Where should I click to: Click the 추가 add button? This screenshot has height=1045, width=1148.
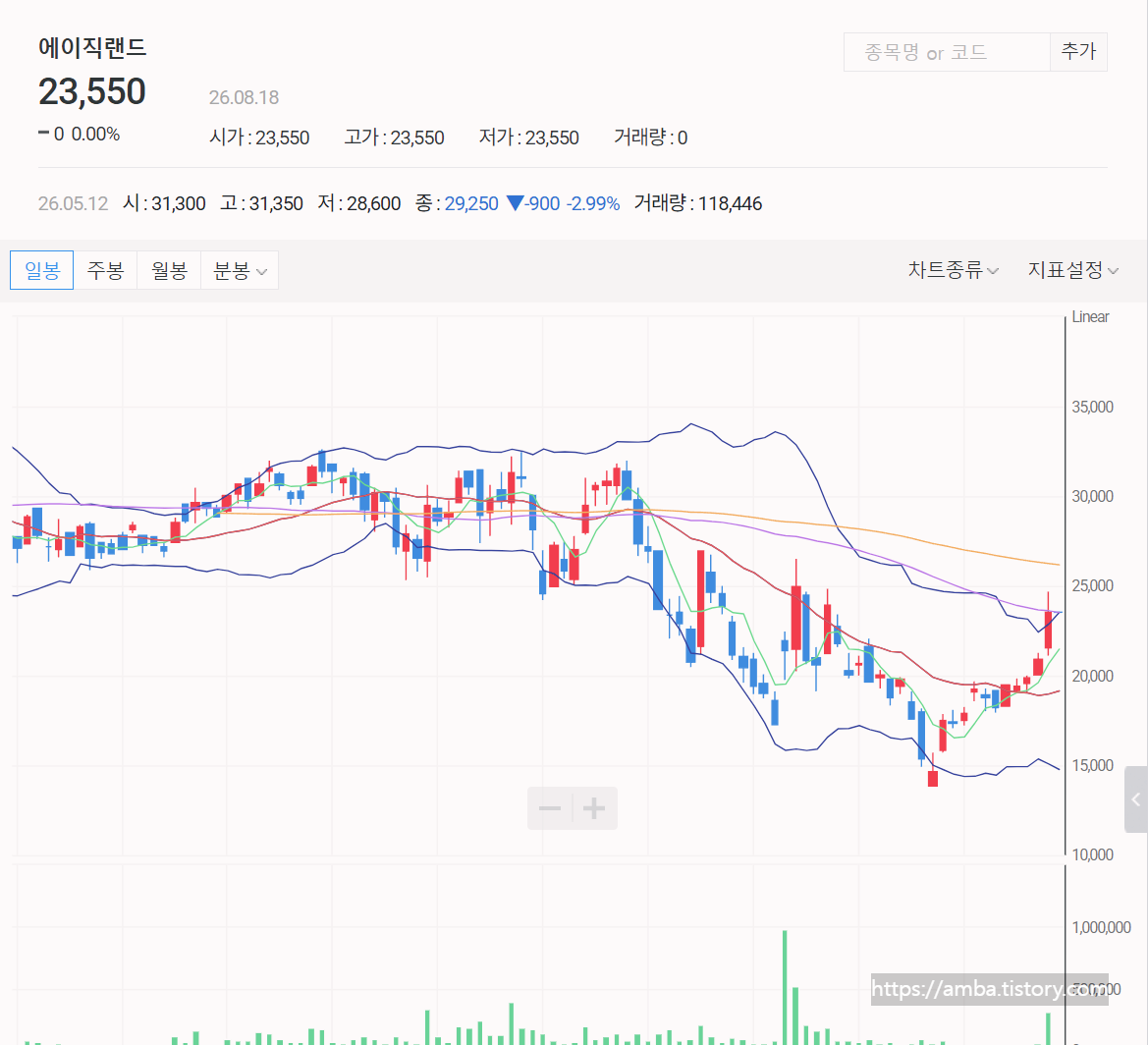pos(1078,52)
